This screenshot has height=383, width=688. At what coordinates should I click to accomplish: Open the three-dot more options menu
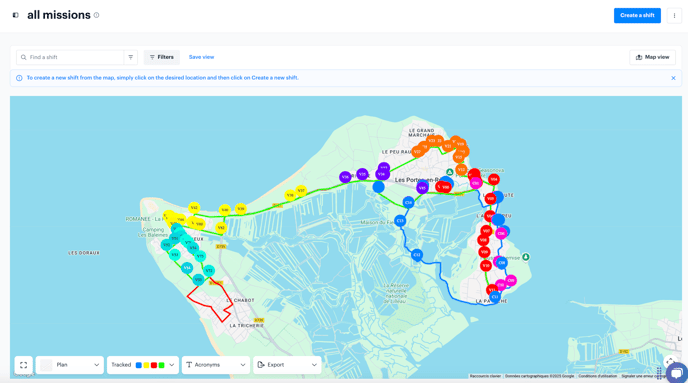pyautogui.click(x=674, y=15)
